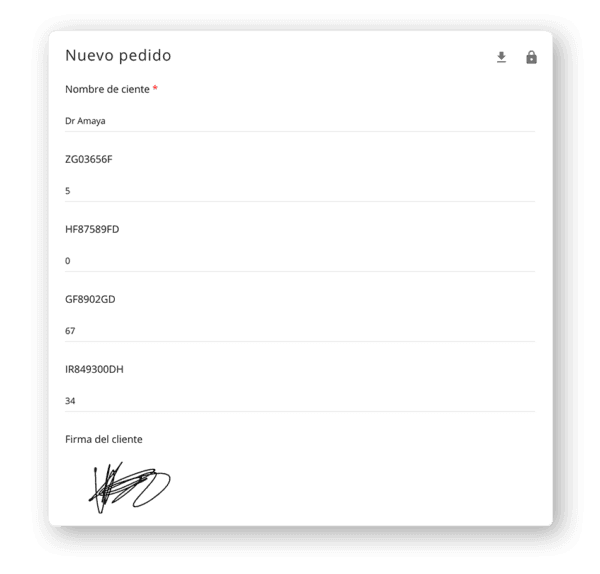Select the HF87589FD quantity field with 0
This screenshot has height=574, width=600.
pyautogui.click(x=300, y=261)
